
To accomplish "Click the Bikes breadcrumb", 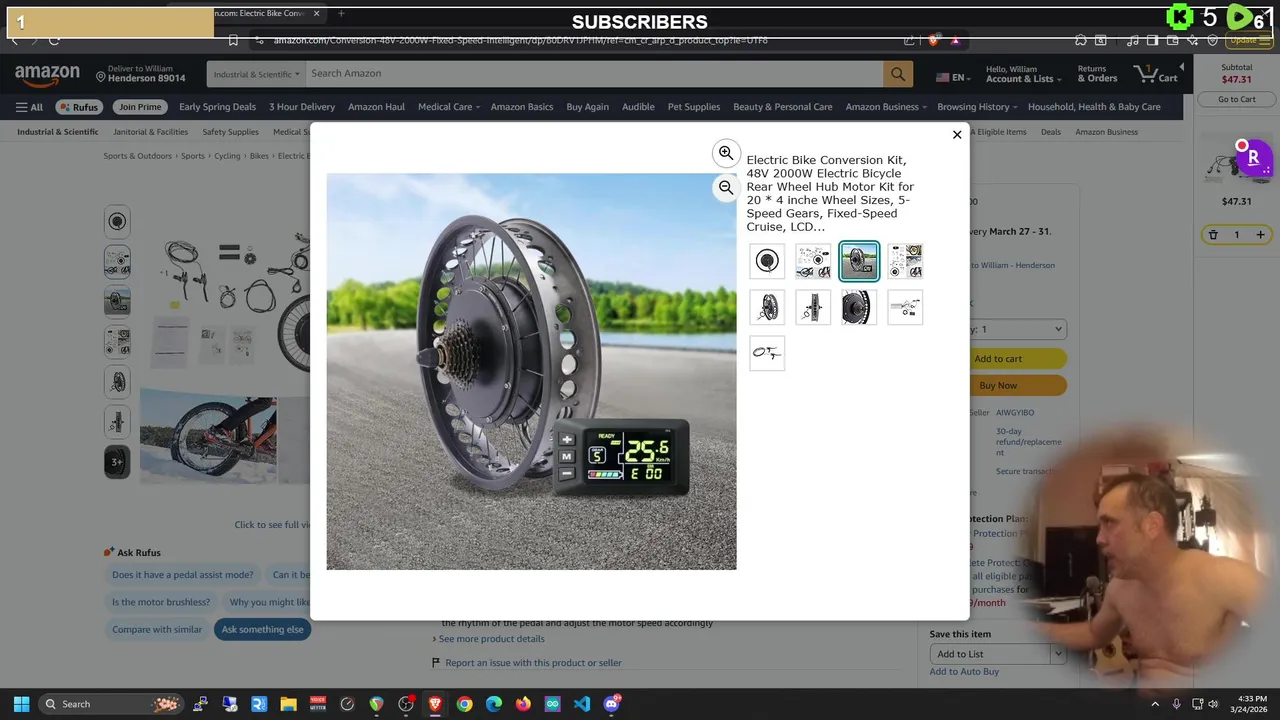I will tap(259, 156).
